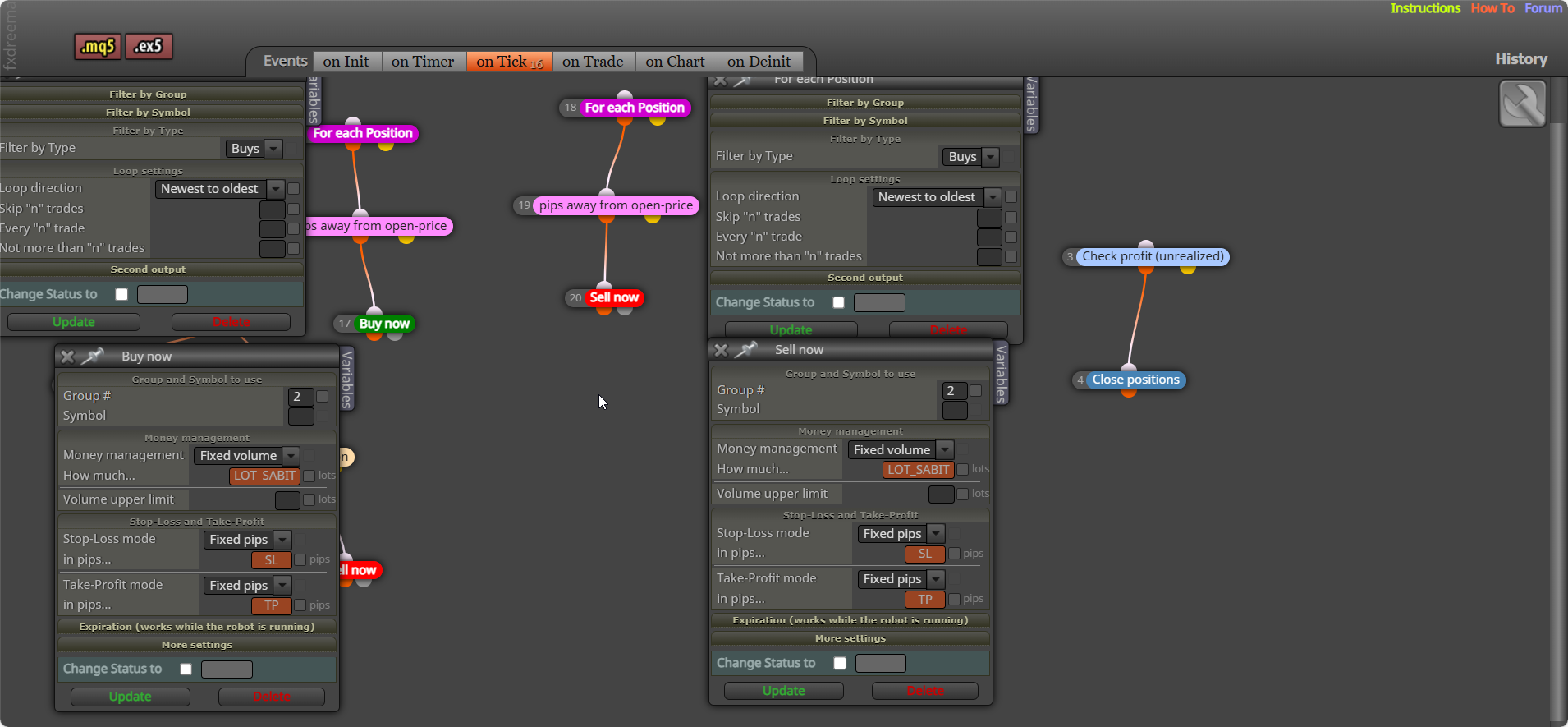Image resolution: width=1568 pixels, height=727 pixels.
Task: Enable Change Status to in Buy now panel
Action: coord(186,669)
